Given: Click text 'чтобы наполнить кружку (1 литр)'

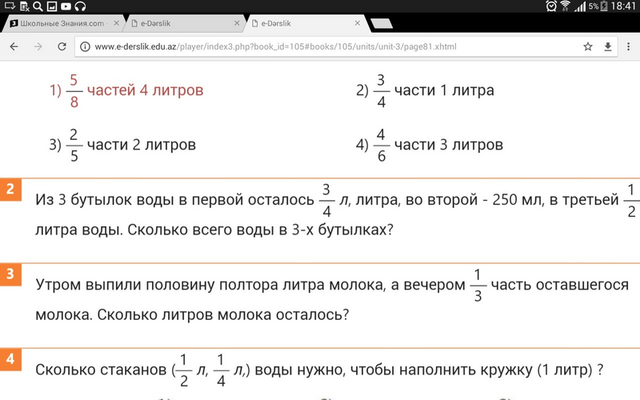Looking at the screenshot, I should 471,370.
